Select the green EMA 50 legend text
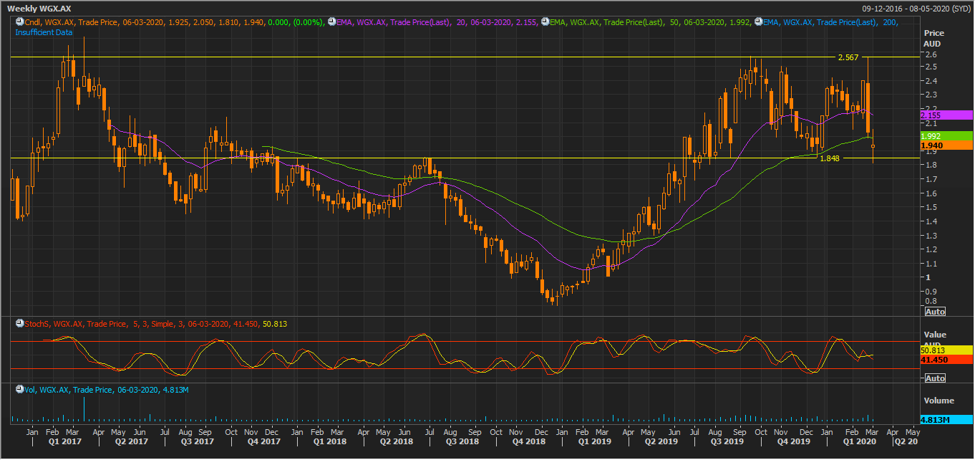Screen dimensions: 975x460 point(650,22)
